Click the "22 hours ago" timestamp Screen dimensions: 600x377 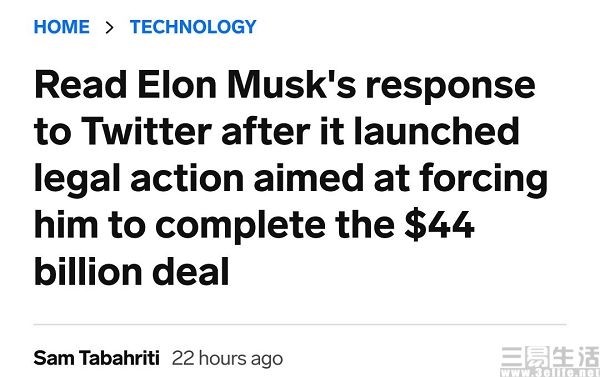[227, 359]
